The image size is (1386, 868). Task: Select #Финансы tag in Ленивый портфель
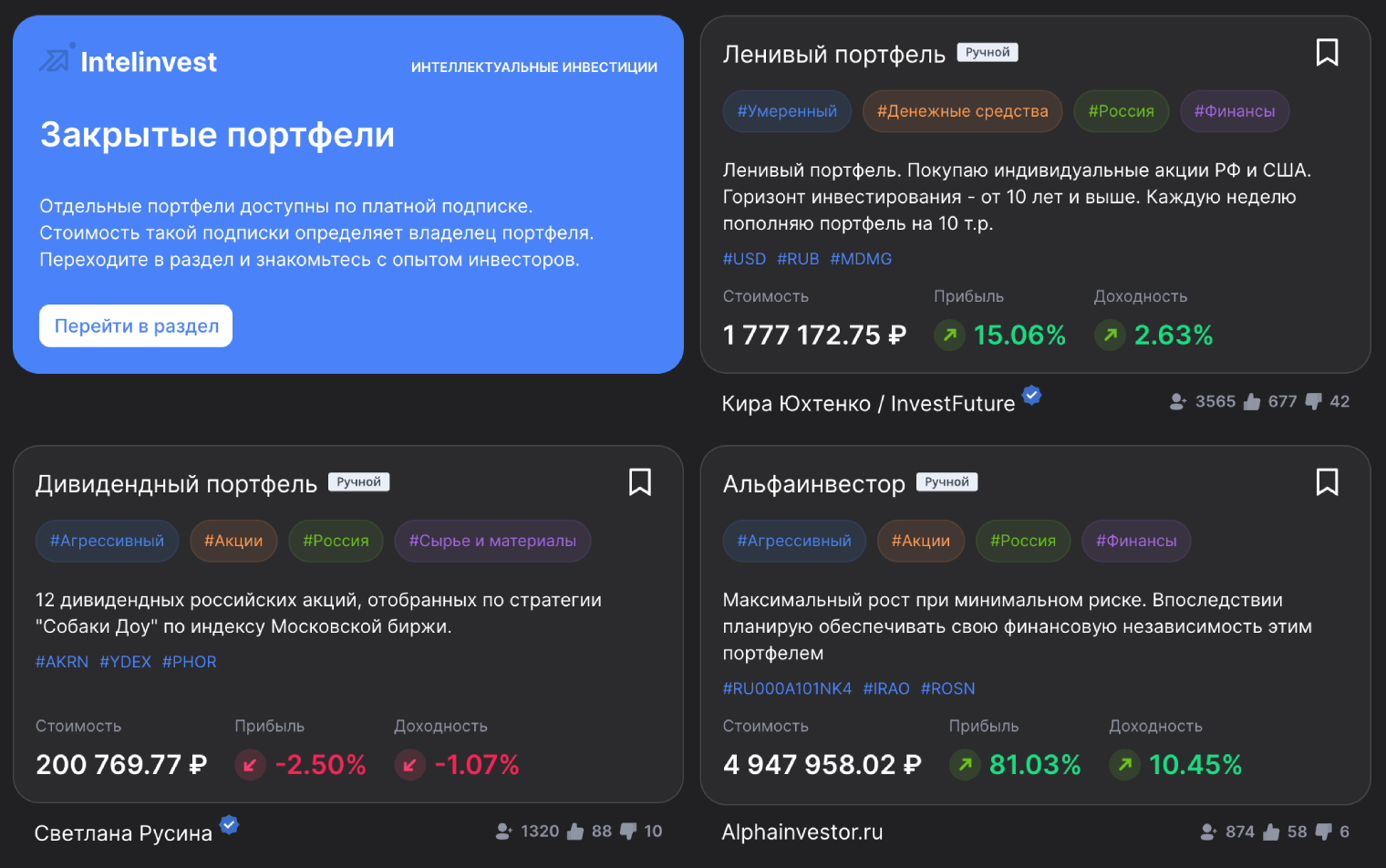pyautogui.click(x=1235, y=111)
